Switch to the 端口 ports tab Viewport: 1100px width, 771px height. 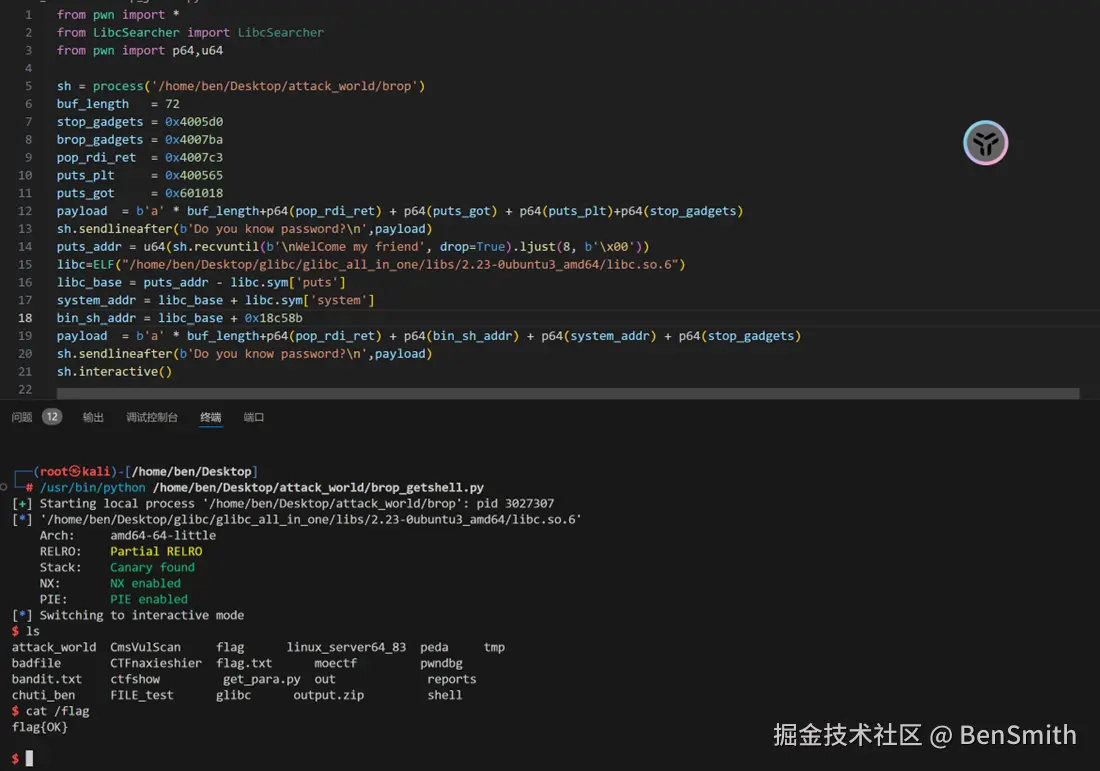coord(254,417)
